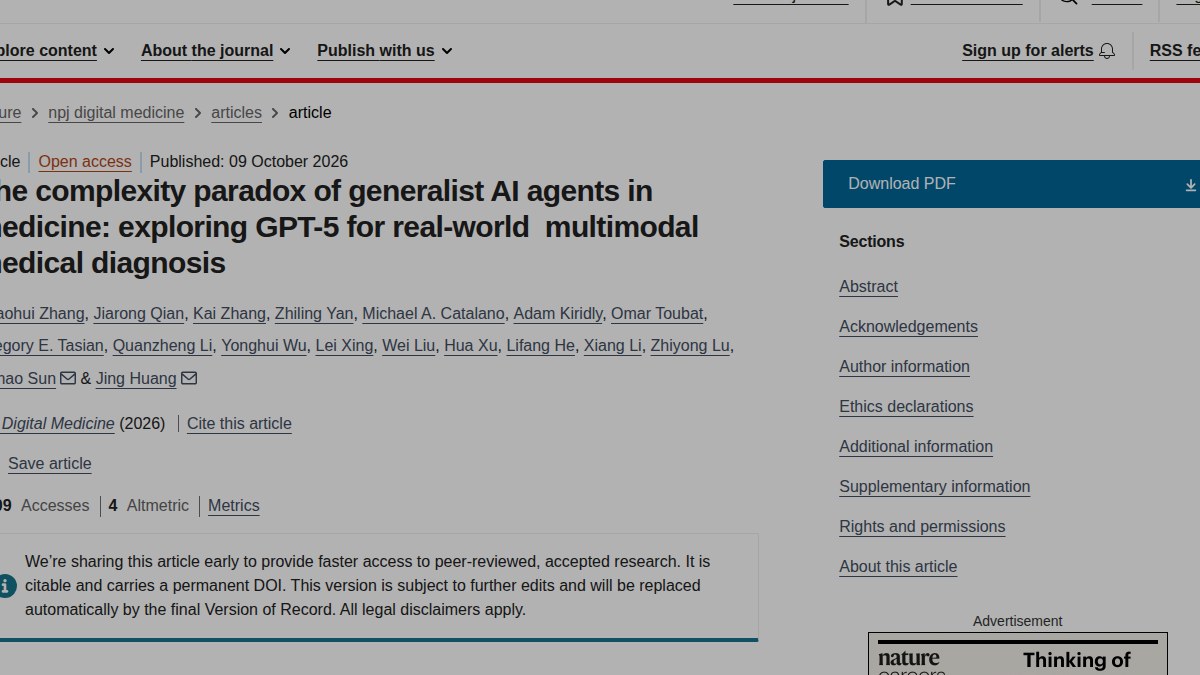This screenshot has width=1200, height=675.
Task: Click the Open access link
Action: coord(85,162)
